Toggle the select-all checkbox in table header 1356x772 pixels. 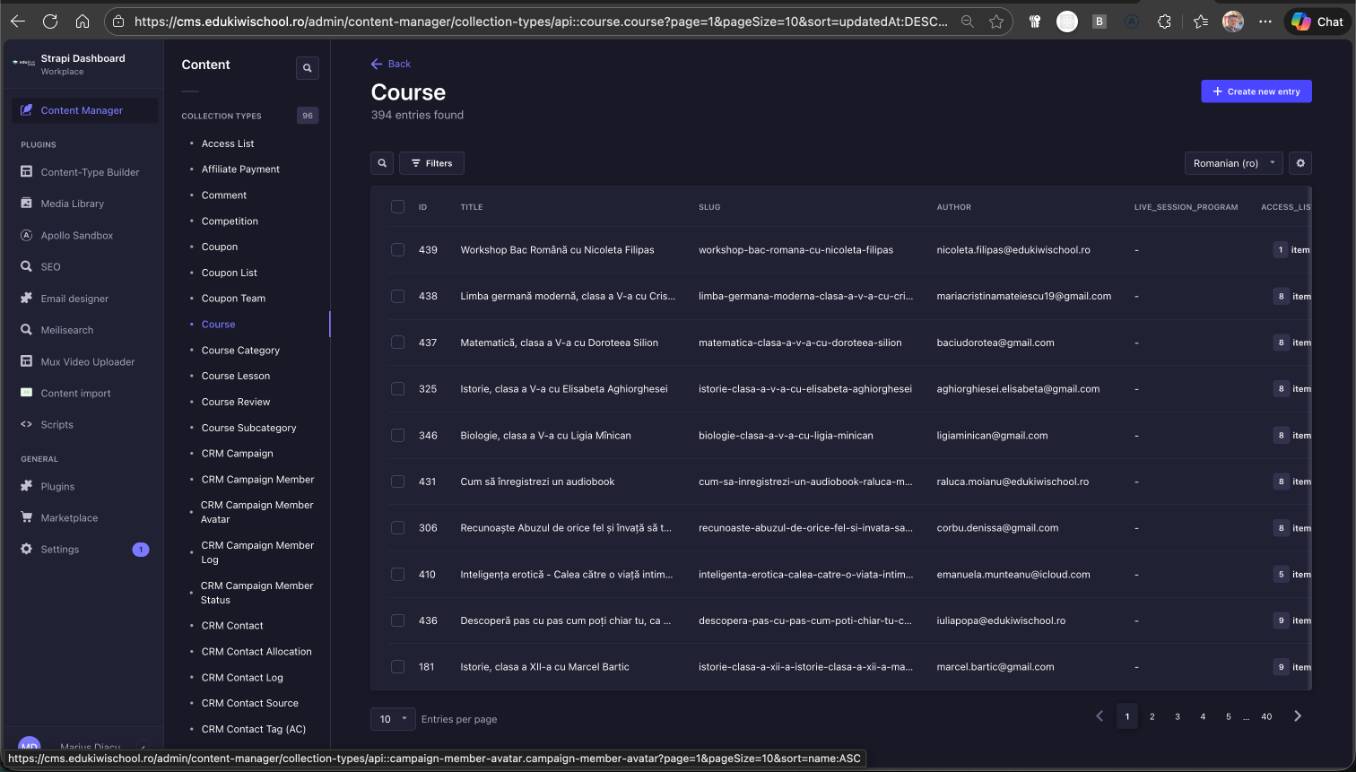pyautogui.click(x=397, y=207)
